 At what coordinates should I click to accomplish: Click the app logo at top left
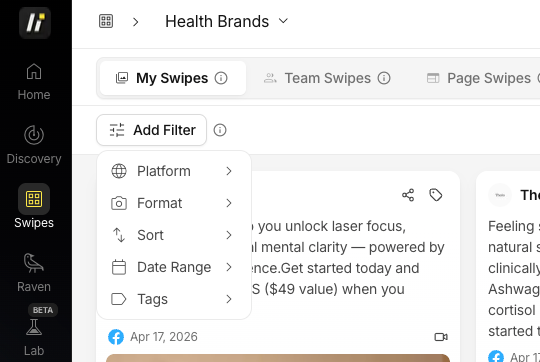(35, 23)
